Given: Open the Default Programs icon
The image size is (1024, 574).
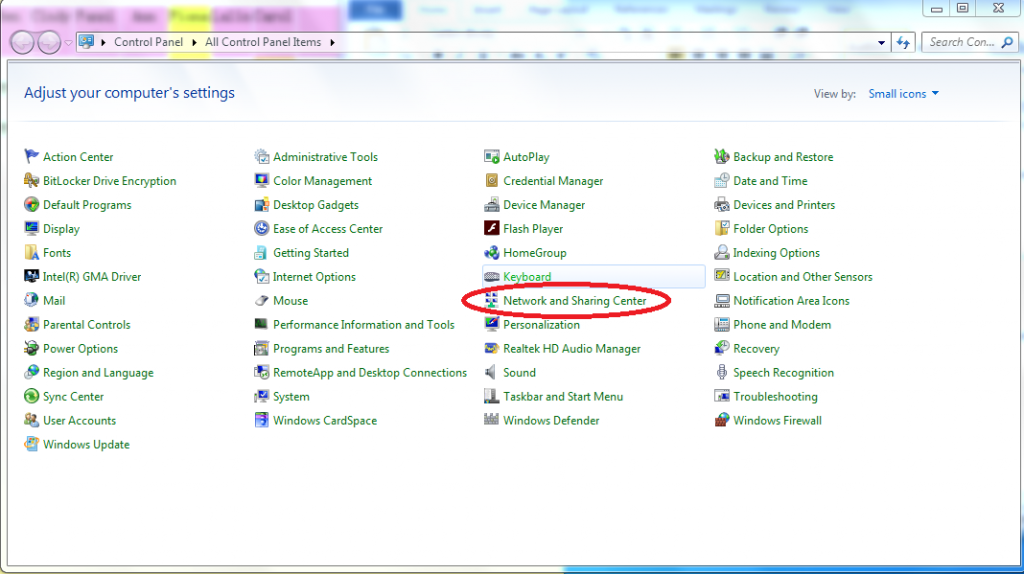Looking at the screenshot, I should [31, 205].
